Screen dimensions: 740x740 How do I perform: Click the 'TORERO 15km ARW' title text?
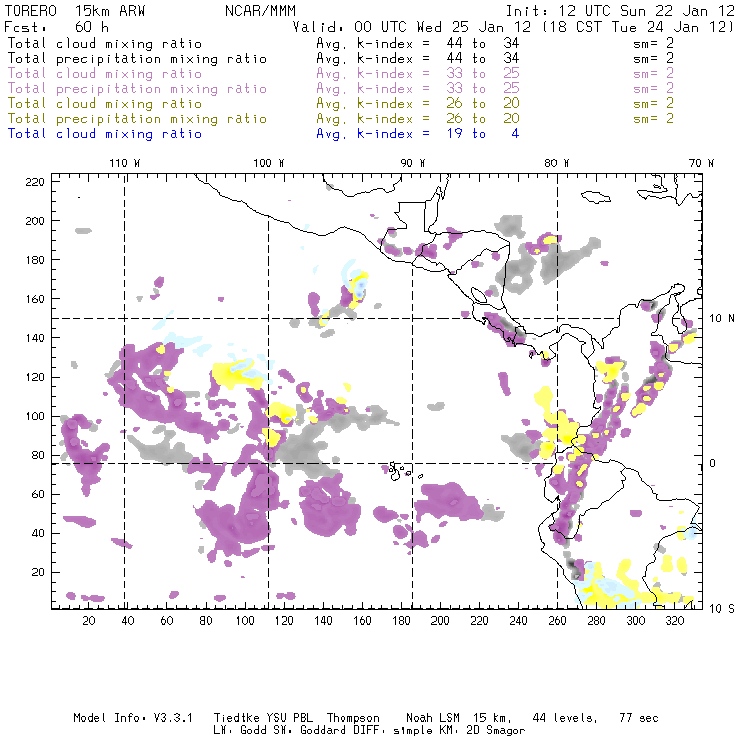click(x=75, y=11)
